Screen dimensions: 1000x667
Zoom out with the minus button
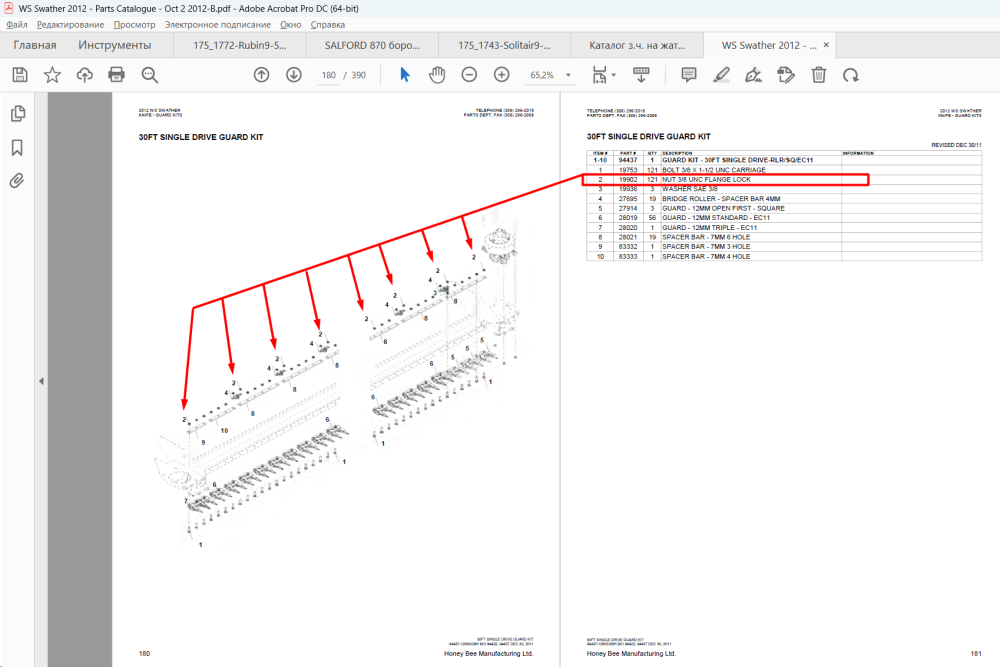[469, 75]
